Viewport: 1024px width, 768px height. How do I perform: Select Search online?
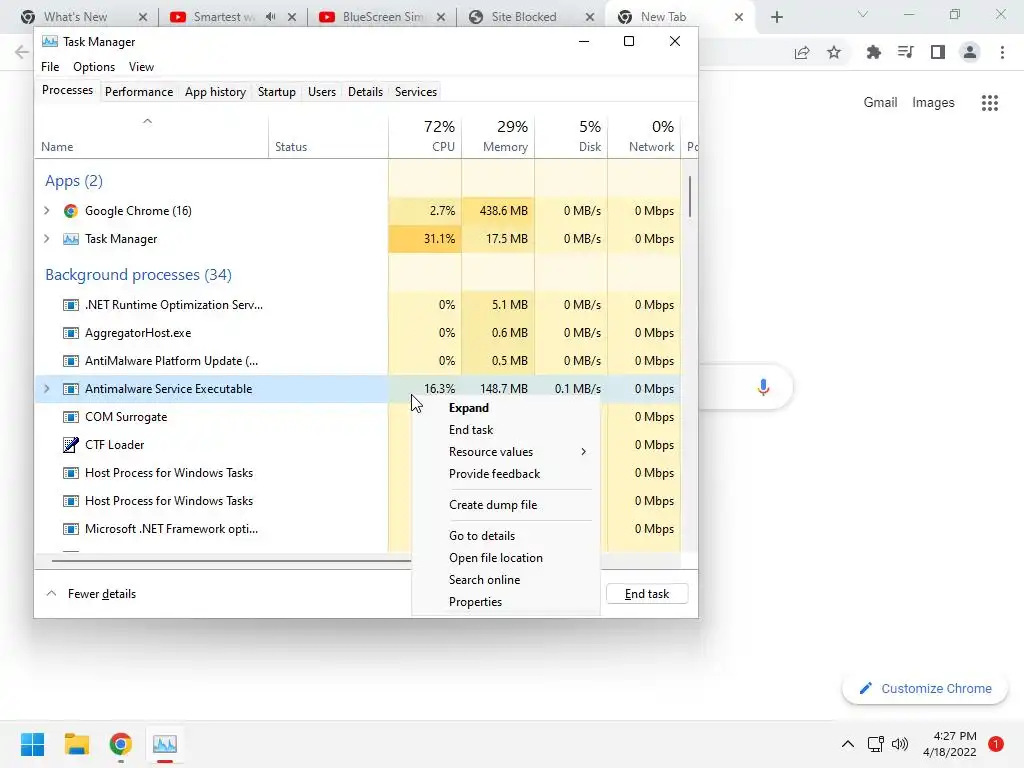[506, 580]
